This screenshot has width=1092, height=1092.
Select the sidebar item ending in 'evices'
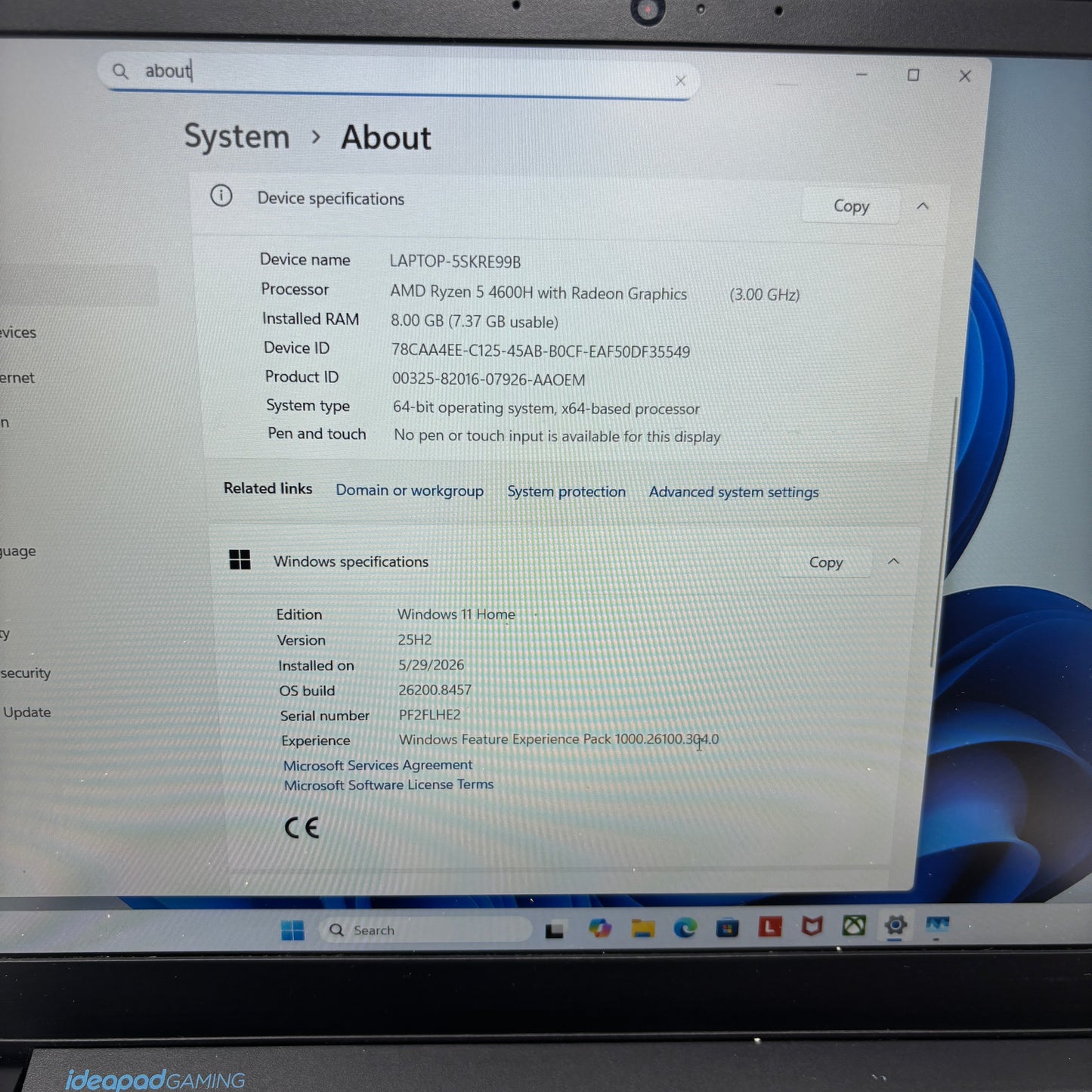[x=18, y=332]
